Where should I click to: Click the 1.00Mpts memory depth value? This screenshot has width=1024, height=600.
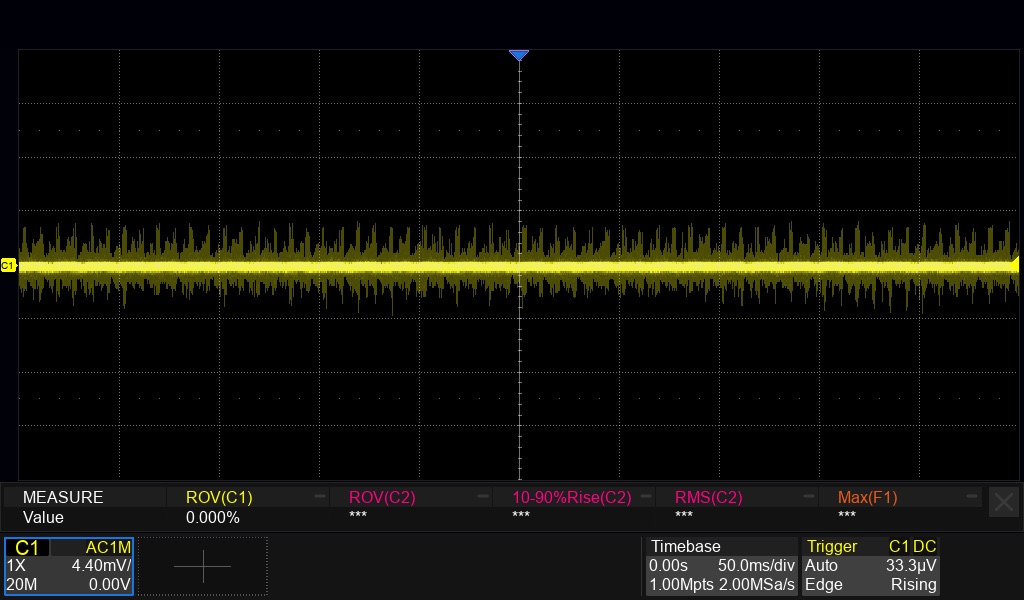pyautogui.click(x=681, y=584)
